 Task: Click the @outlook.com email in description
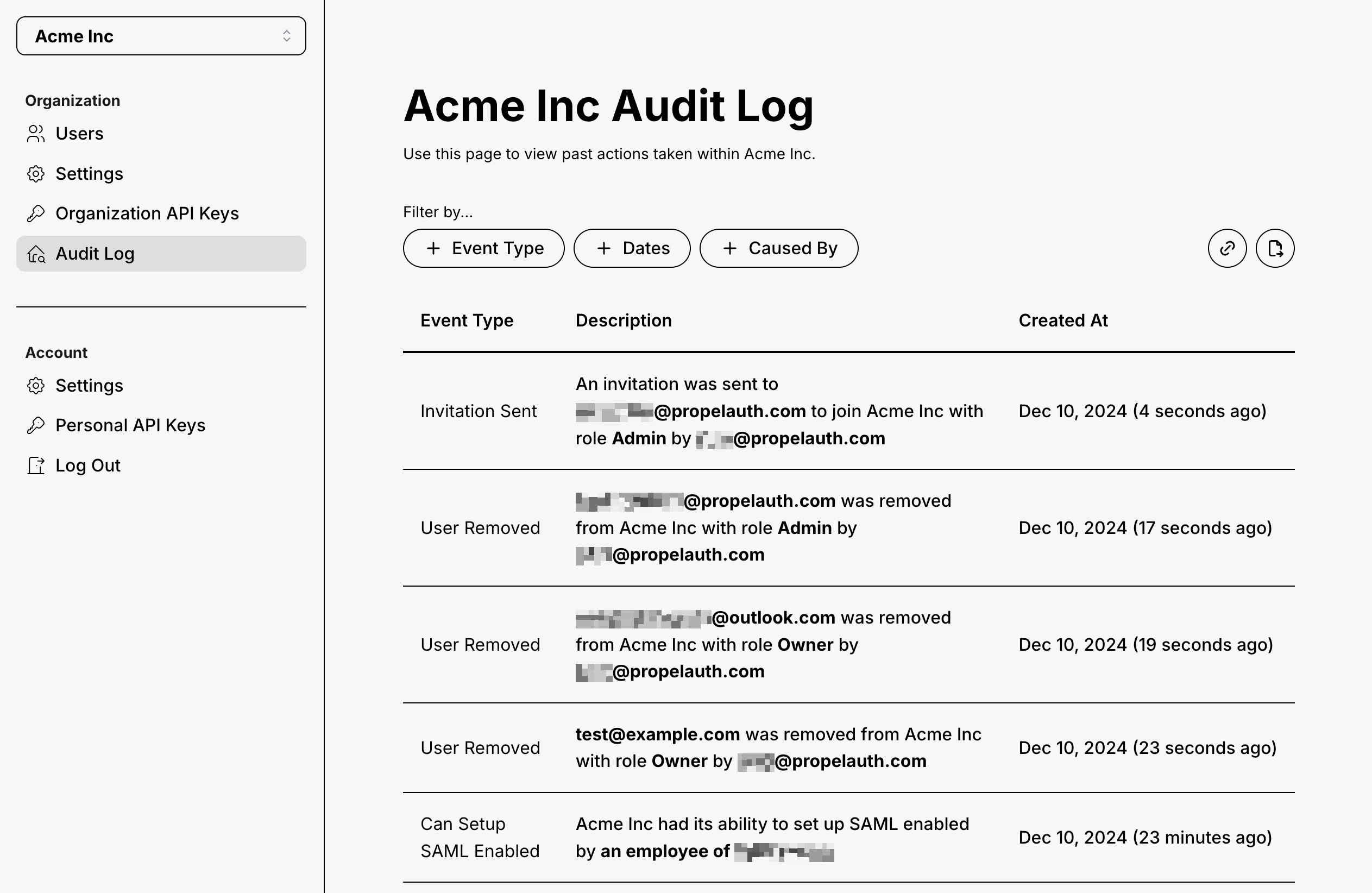[x=706, y=618]
